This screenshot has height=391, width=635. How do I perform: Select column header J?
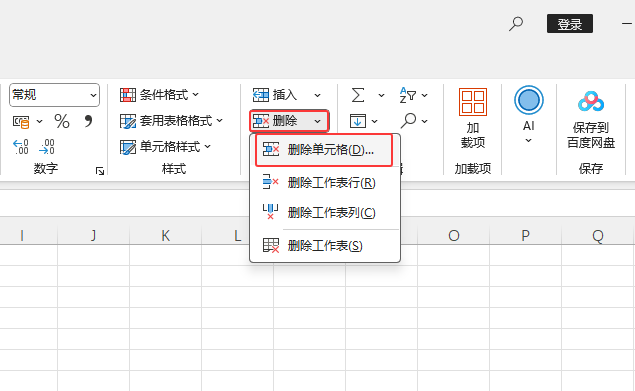94,235
